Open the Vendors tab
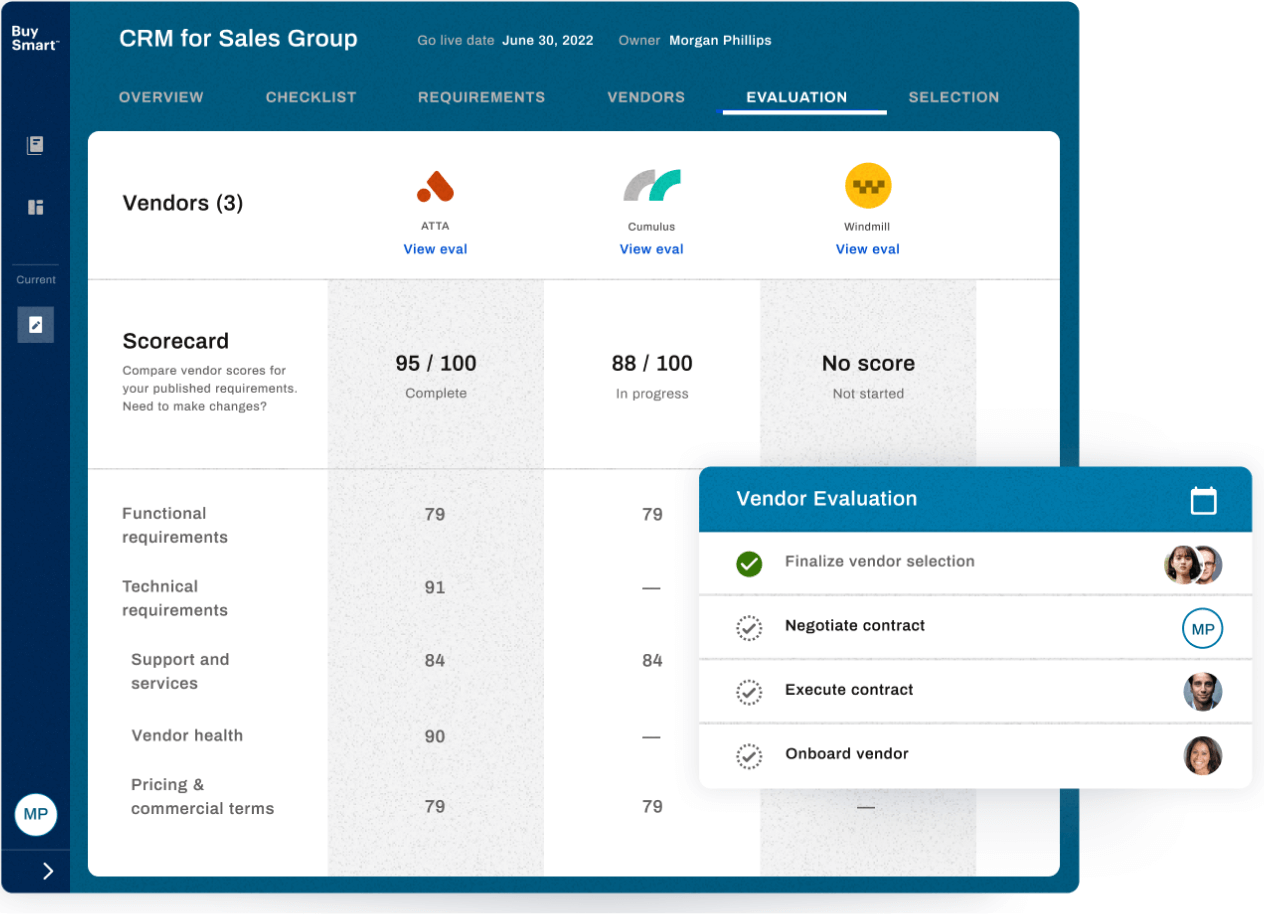 point(646,97)
